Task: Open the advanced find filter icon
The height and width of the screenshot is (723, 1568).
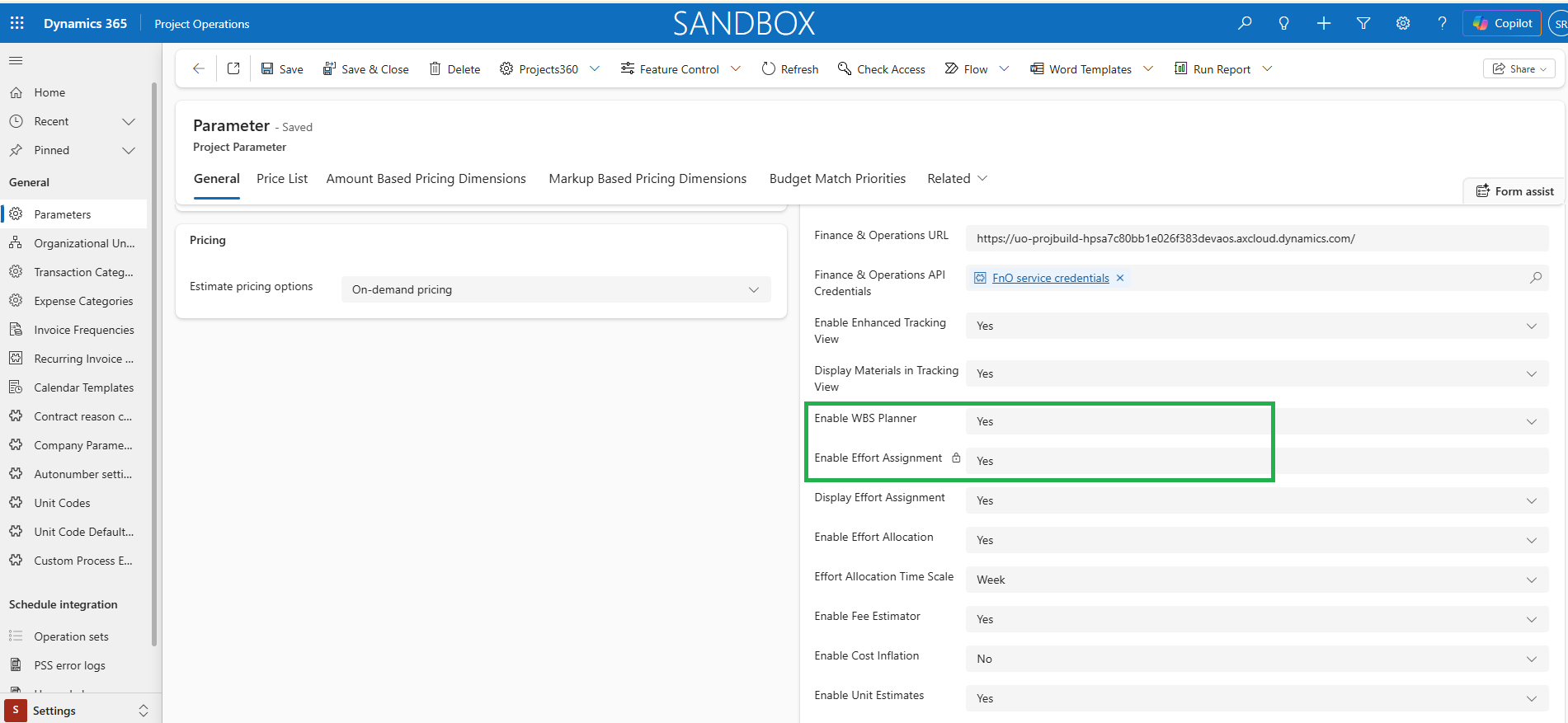Action: (x=1363, y=23)
